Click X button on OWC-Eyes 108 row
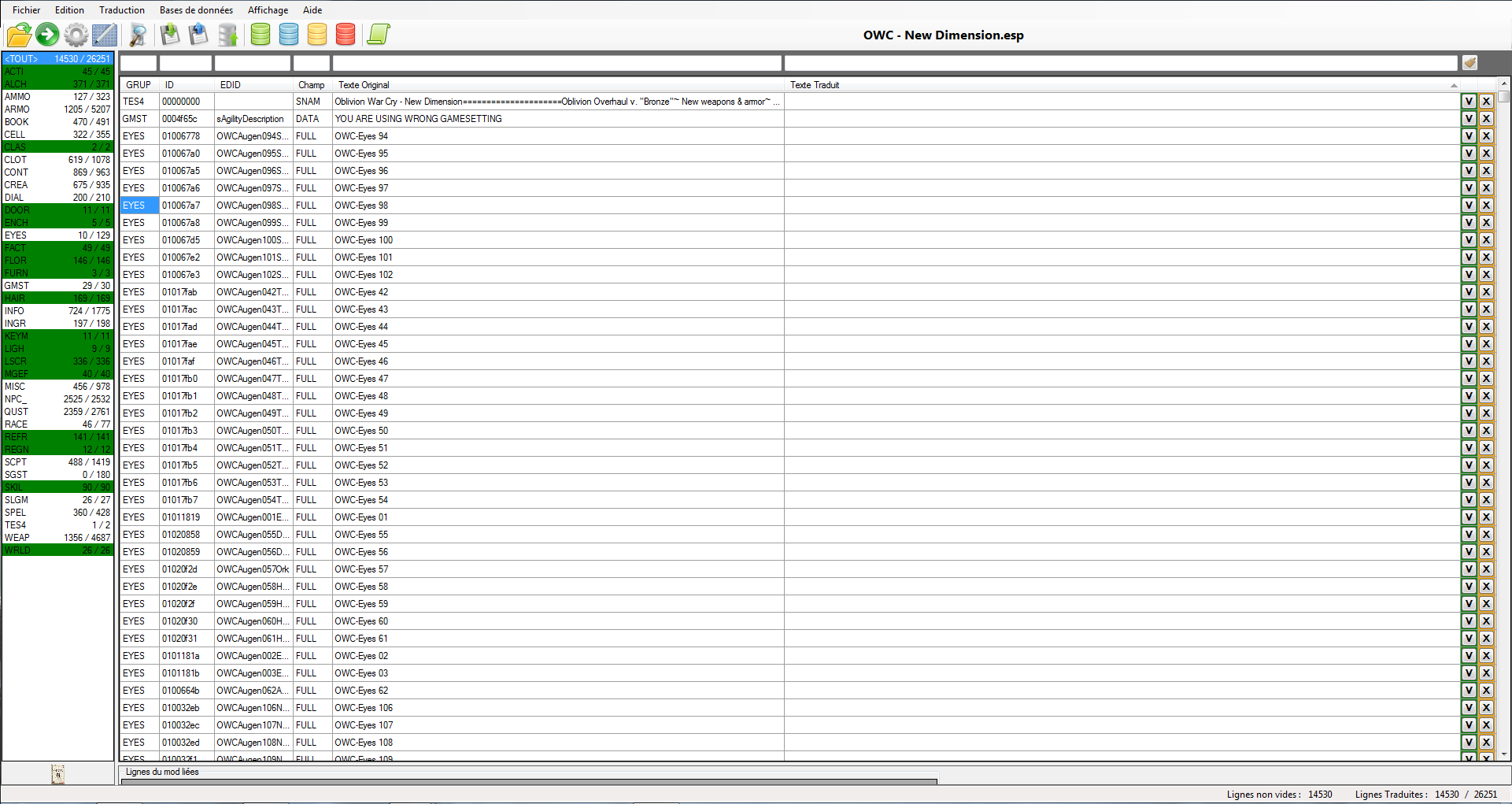 pos(1486,743)
